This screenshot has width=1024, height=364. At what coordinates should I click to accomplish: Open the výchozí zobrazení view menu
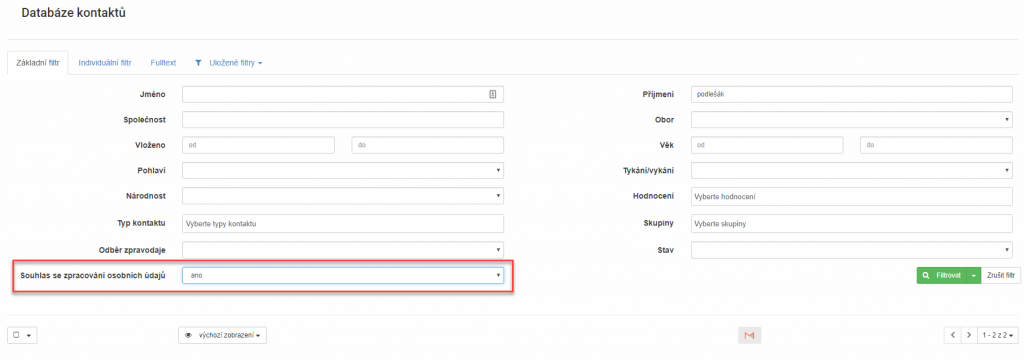[223, 335]
